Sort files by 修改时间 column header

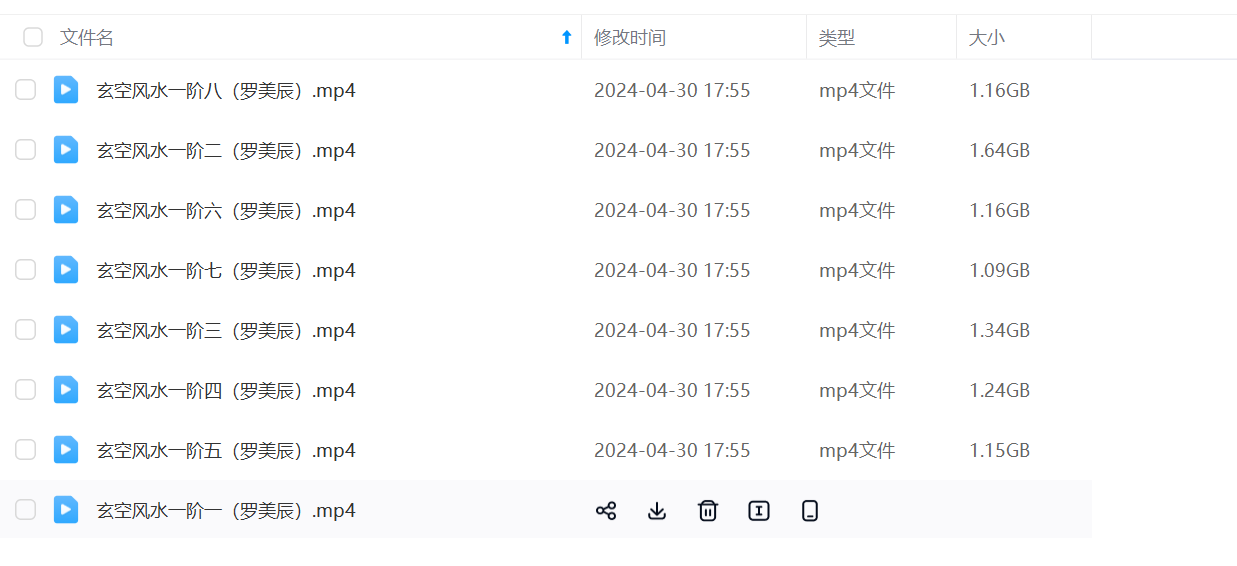tap(630, 38)
